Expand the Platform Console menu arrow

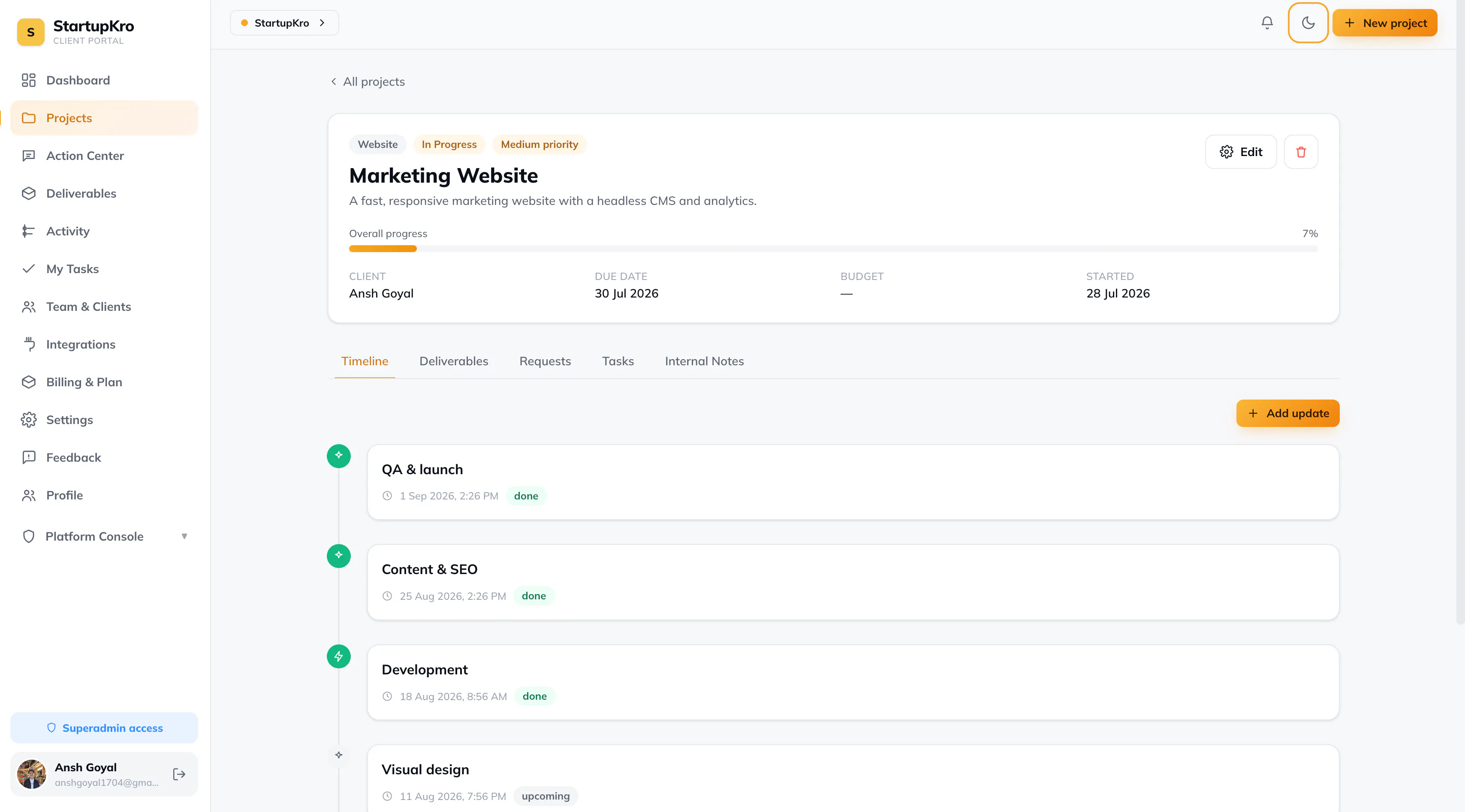point(184,536)
